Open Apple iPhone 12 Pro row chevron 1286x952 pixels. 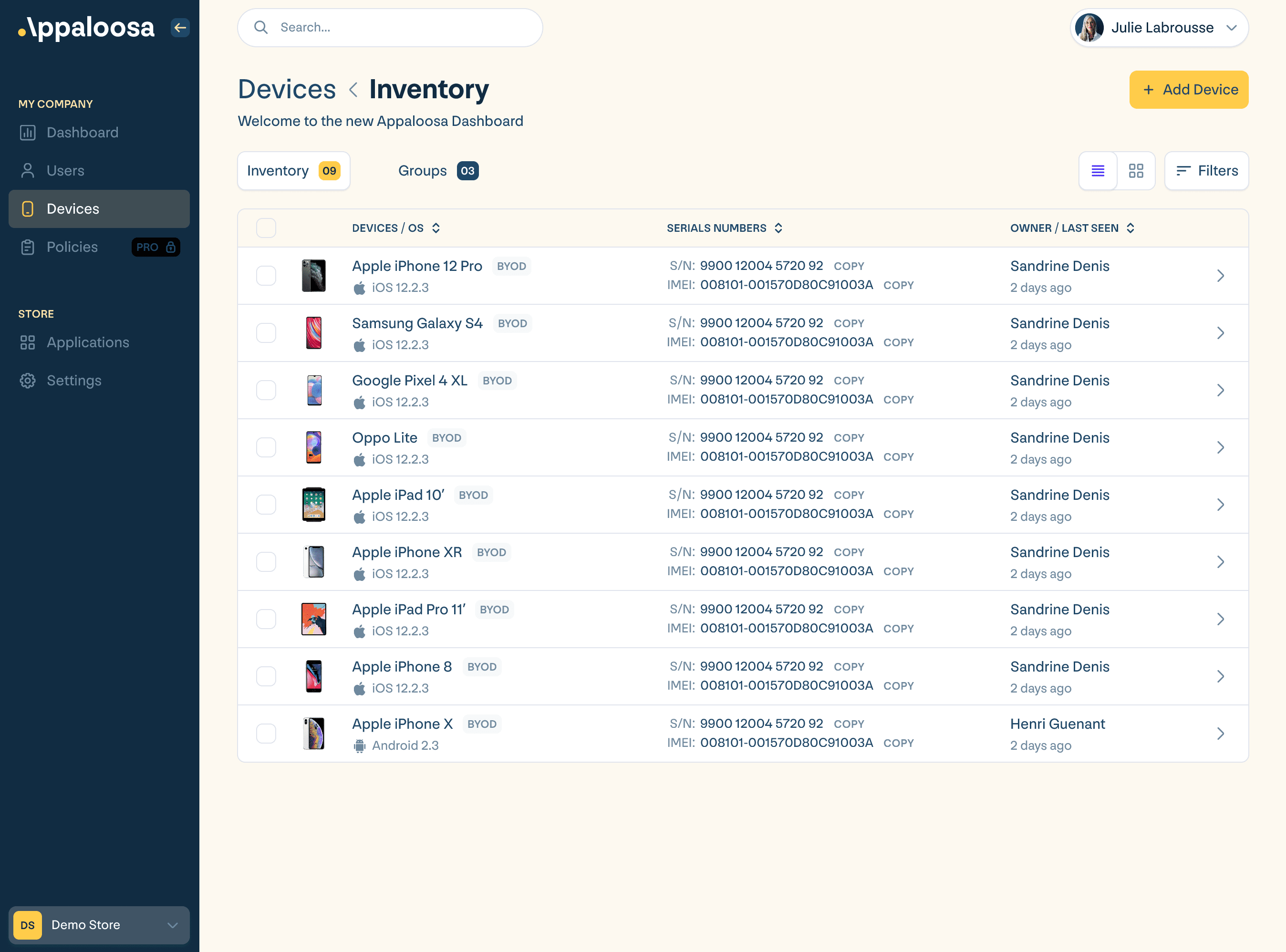[1221, 276]
